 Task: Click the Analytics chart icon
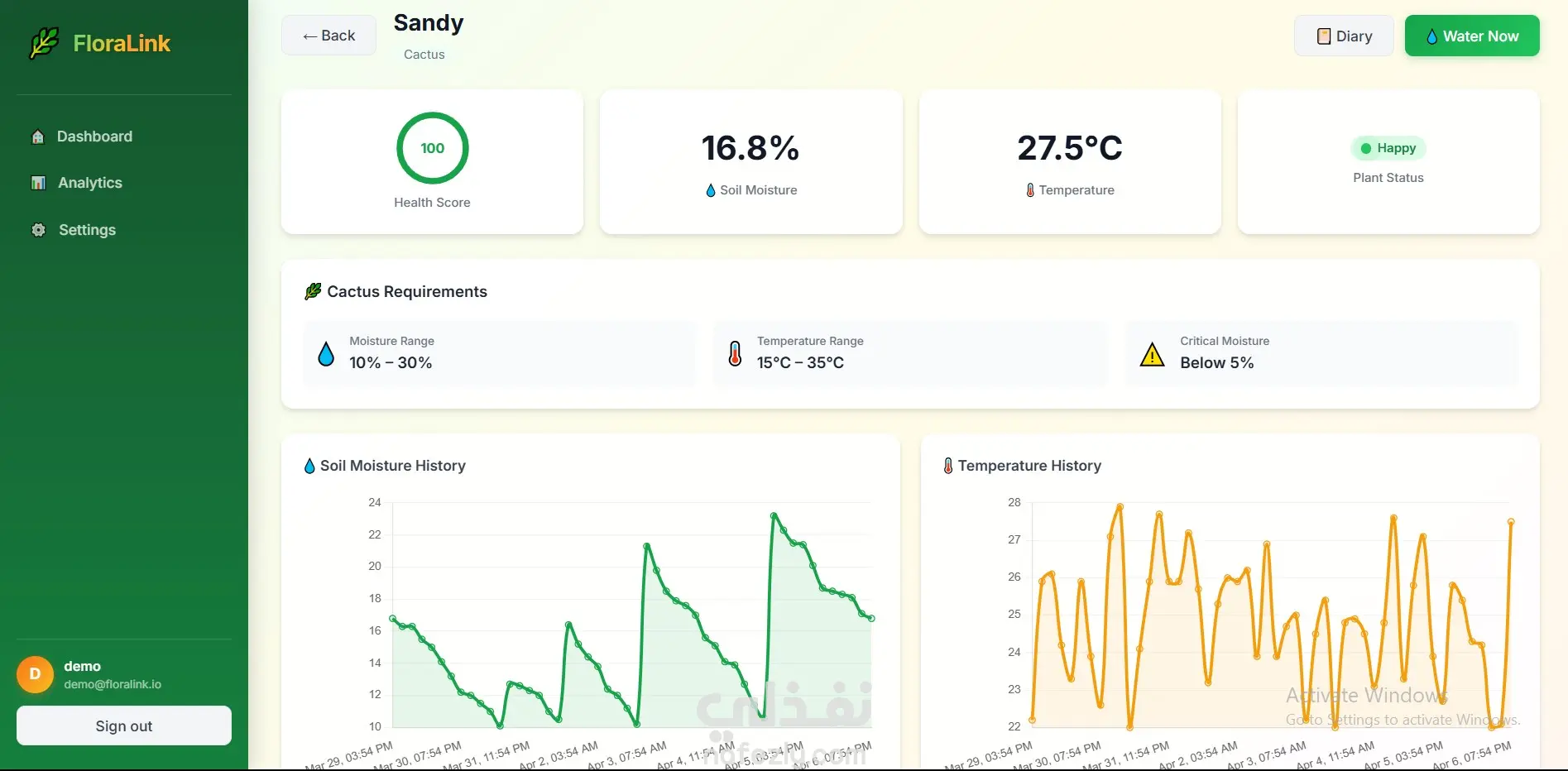point(38,183)
